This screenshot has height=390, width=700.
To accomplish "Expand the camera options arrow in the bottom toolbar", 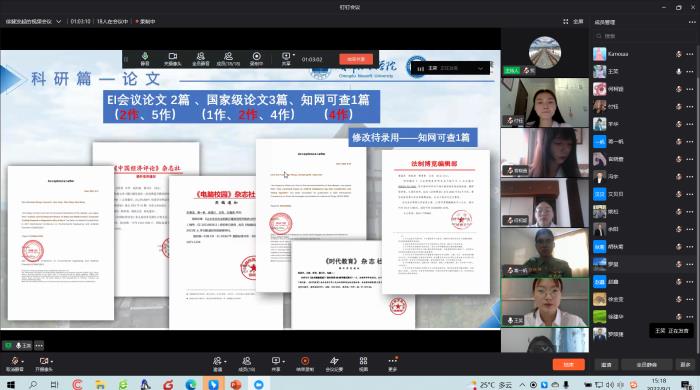I will (52, 361).
